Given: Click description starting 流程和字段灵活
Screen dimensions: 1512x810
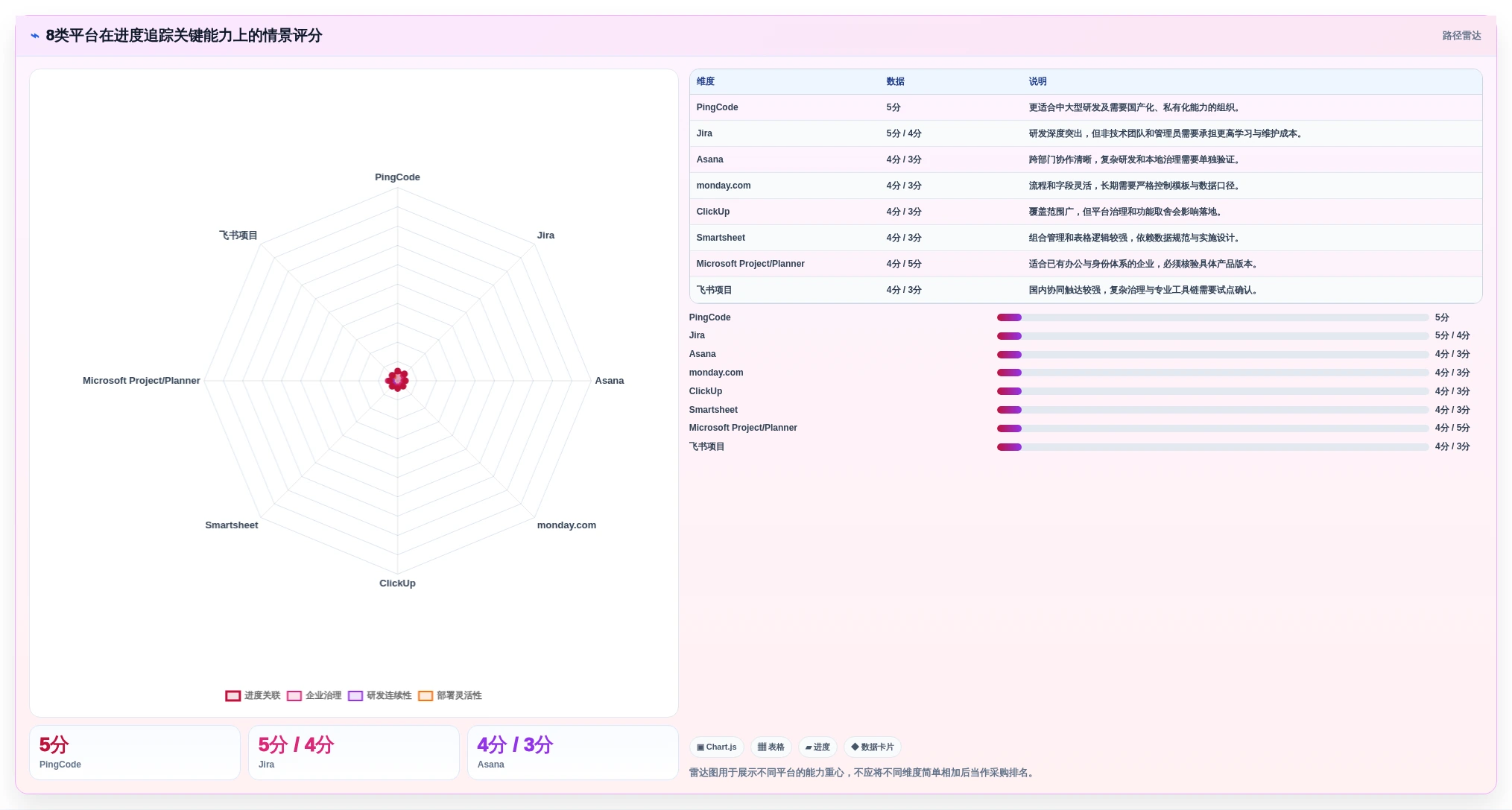Looking at the screenshot, I should (1136, 186).
